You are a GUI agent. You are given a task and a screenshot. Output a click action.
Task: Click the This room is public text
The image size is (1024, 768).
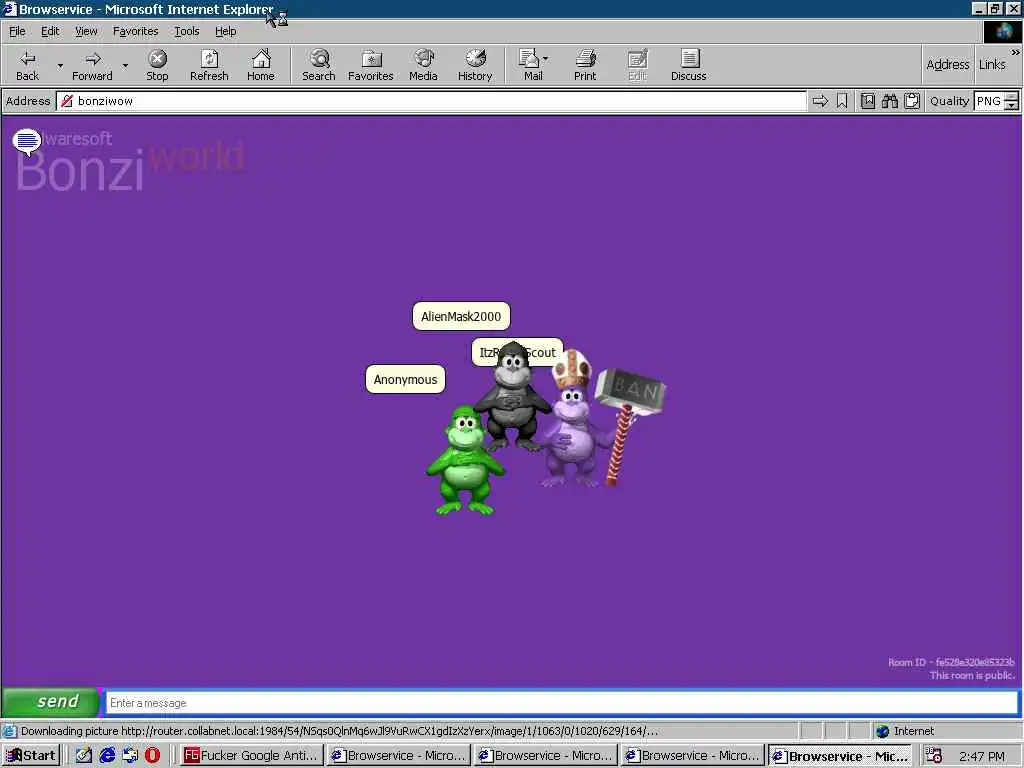tap(972, 675)
